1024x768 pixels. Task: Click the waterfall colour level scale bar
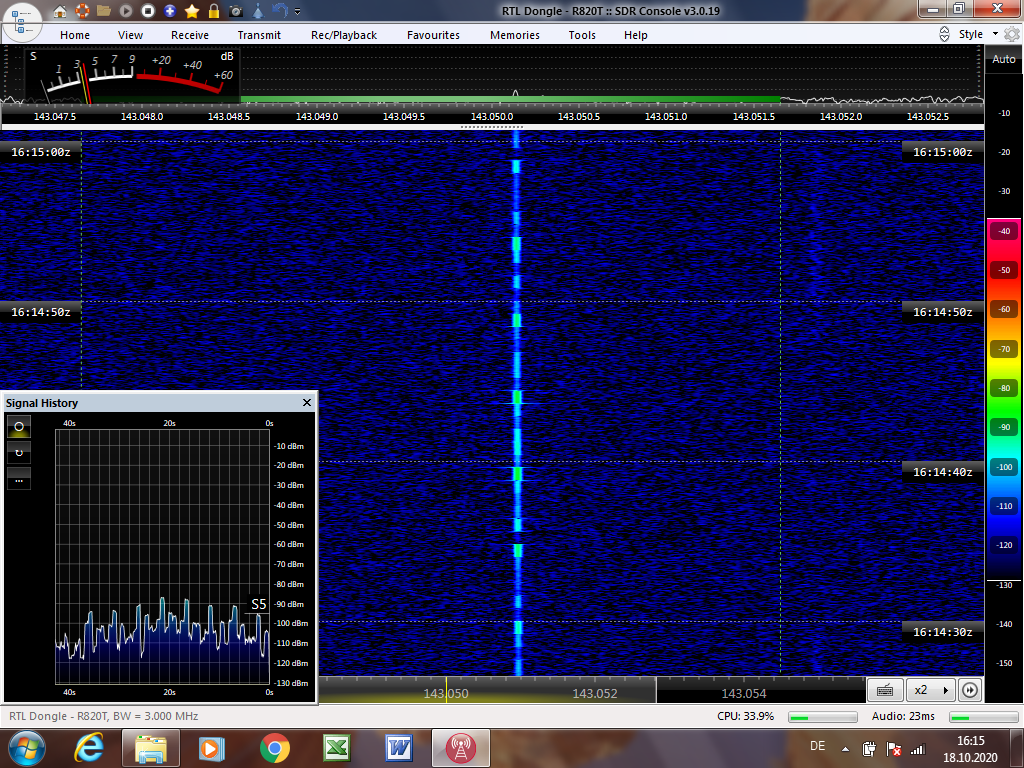click(x=1004, y=398)
